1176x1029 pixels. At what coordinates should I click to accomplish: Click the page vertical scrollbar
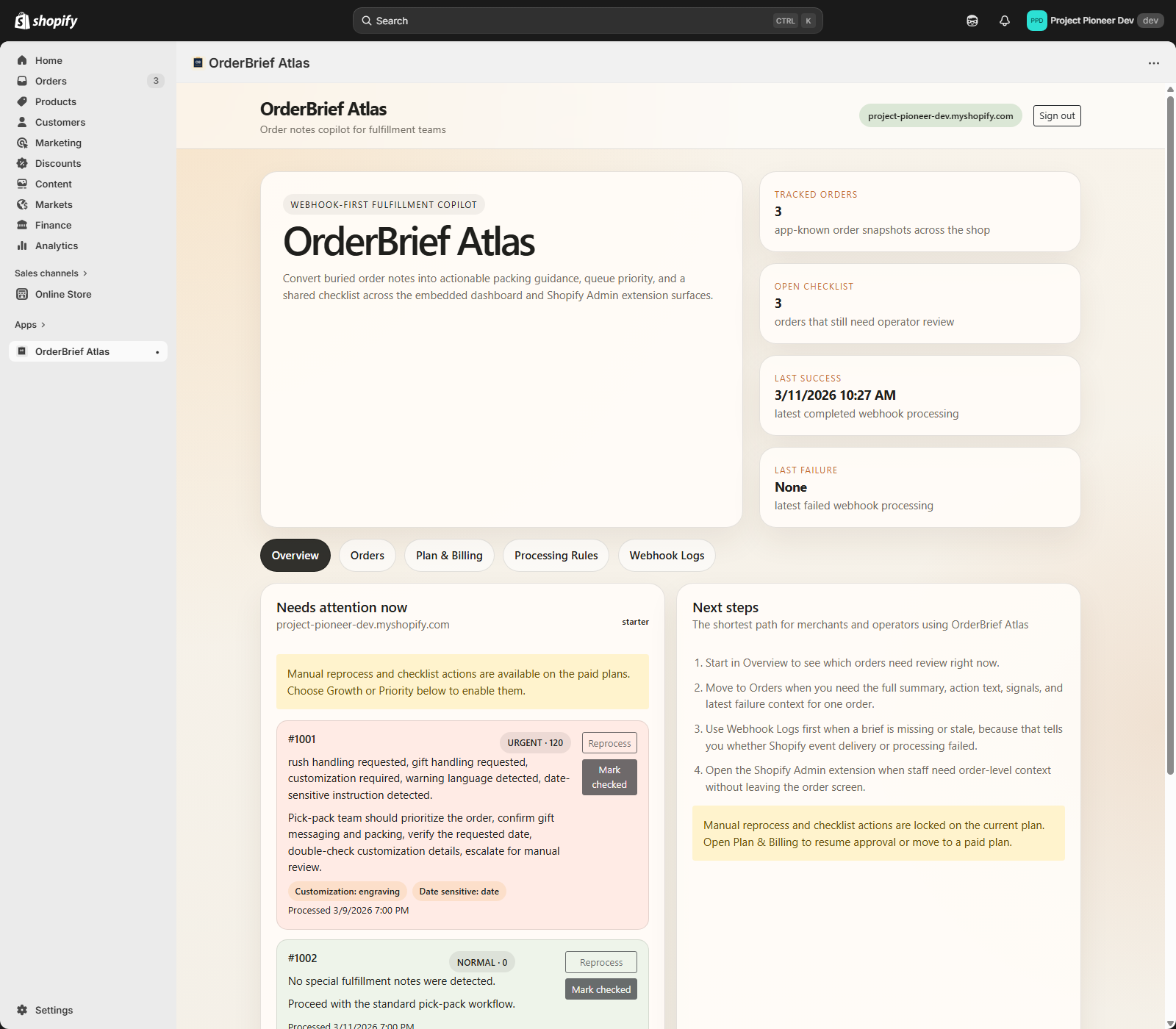coord(1170,434)
